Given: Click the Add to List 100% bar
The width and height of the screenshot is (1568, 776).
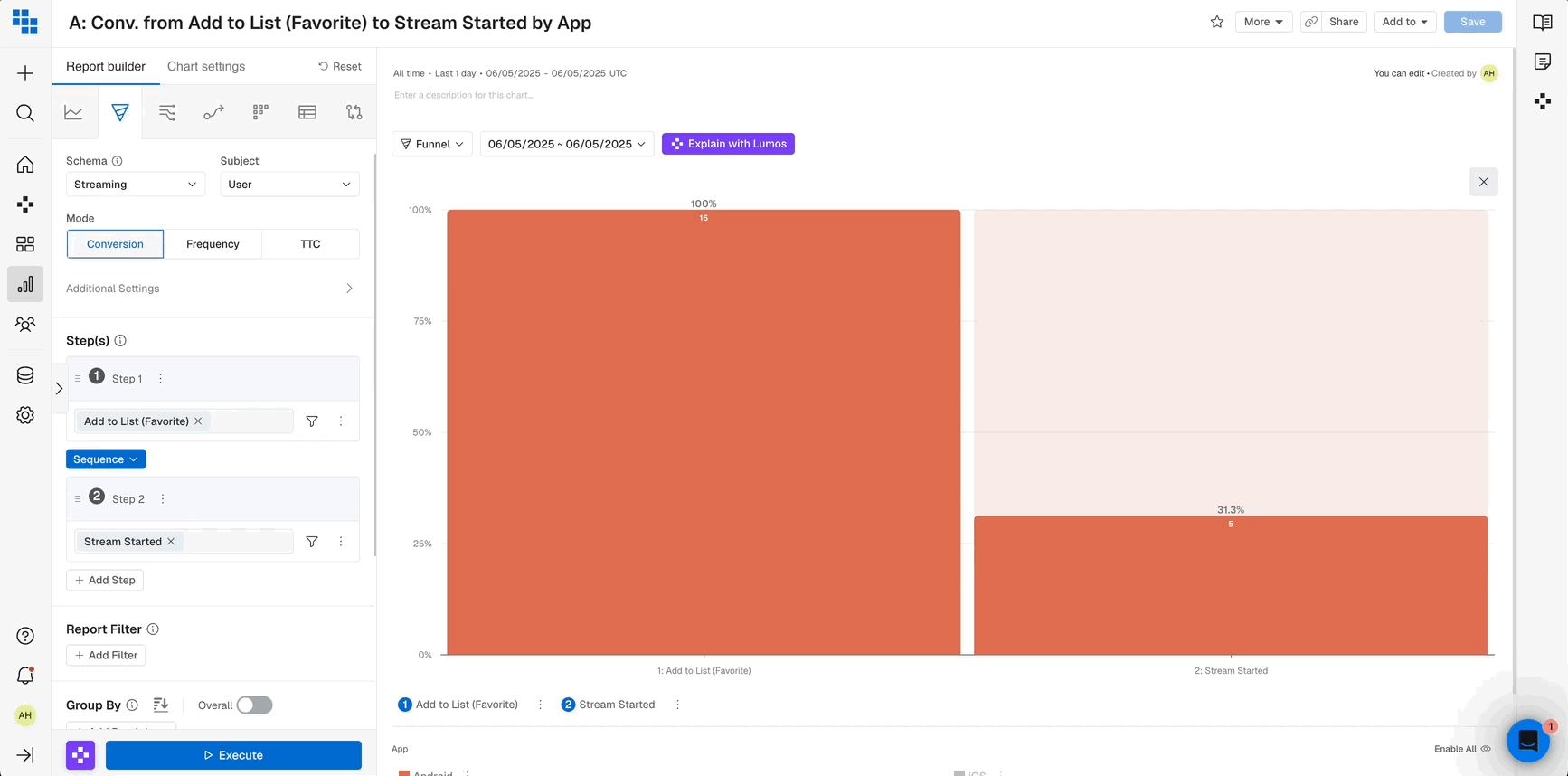Looking at the screenshot, I should tap(704, 432).
